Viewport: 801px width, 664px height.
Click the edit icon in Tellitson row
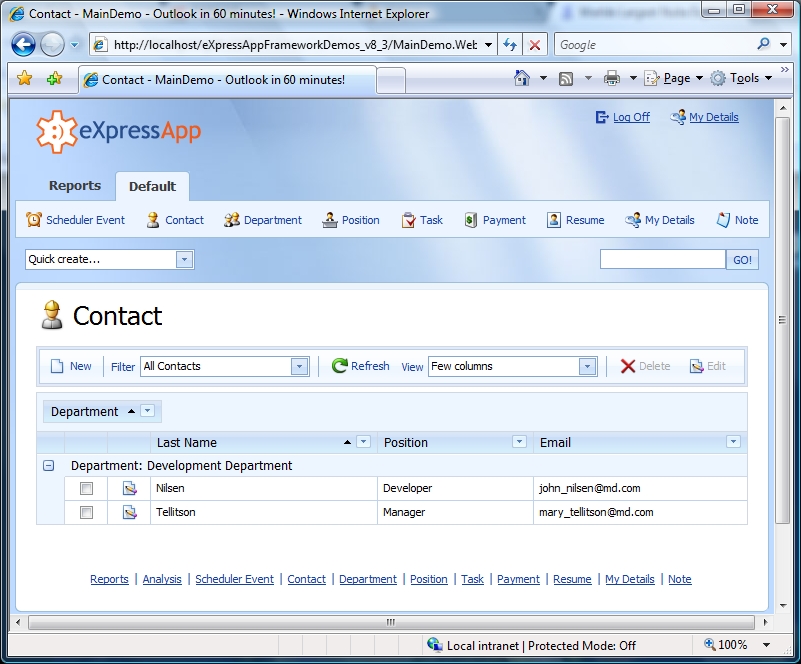pos(130,512)
